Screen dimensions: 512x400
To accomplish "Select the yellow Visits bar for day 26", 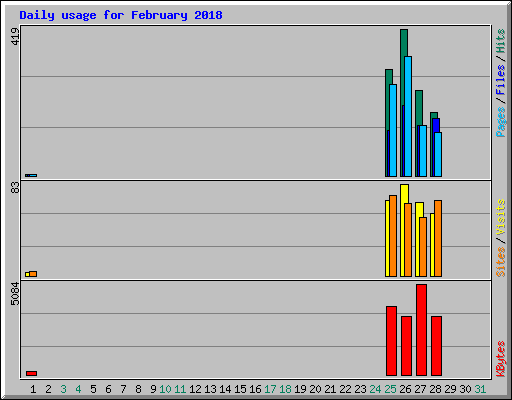I will (x=404, y=194).
